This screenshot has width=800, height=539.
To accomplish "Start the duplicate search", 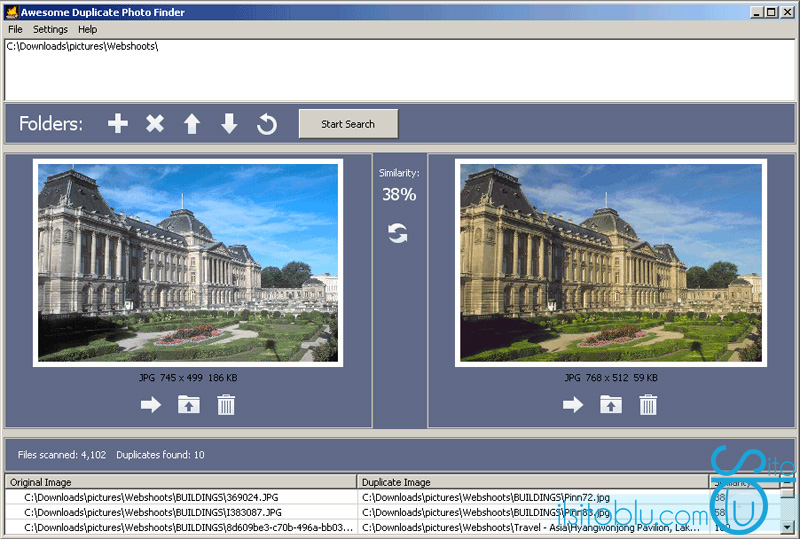I will [x=348, y=124].
